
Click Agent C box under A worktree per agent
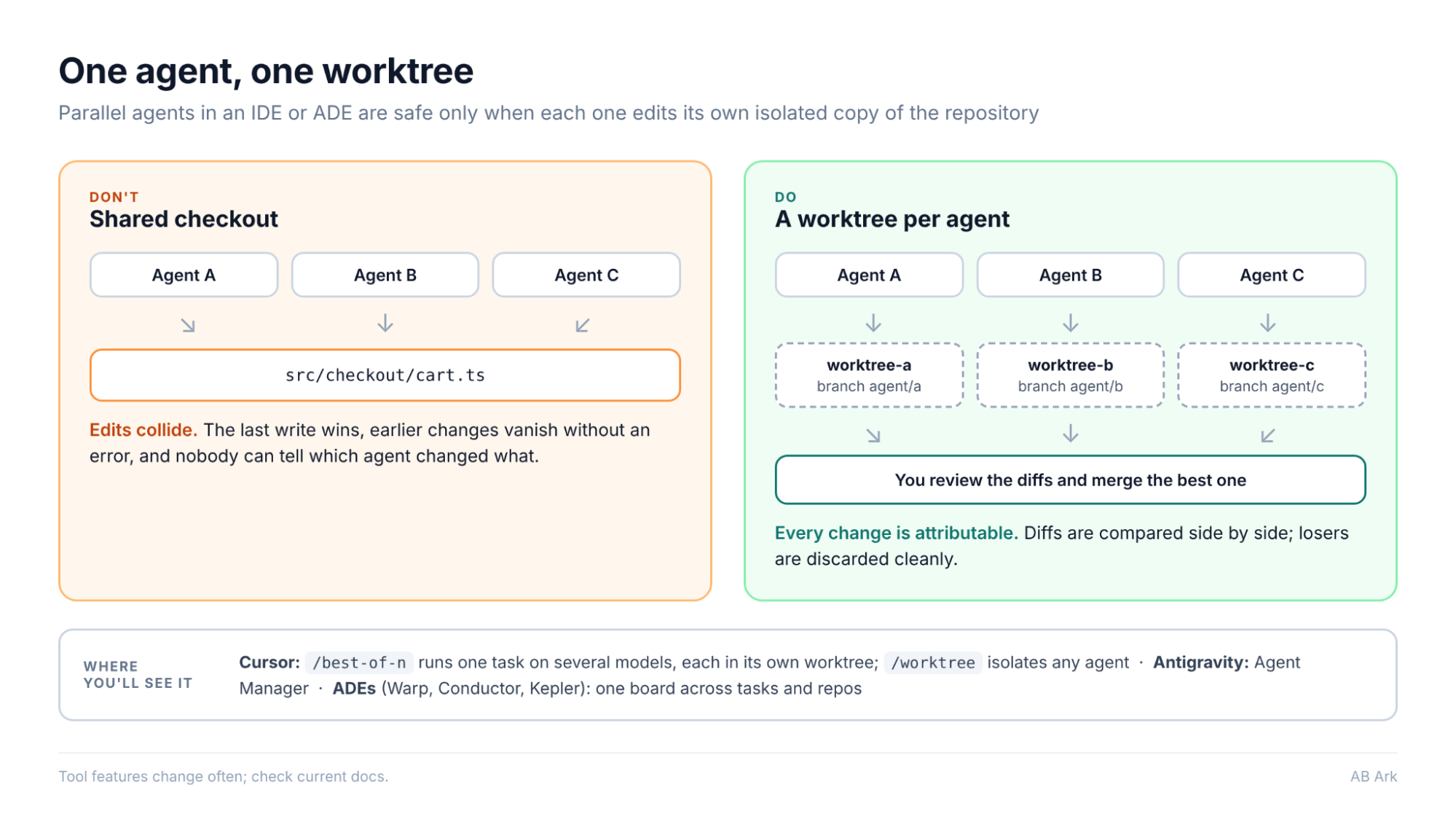click(1272, 275)
